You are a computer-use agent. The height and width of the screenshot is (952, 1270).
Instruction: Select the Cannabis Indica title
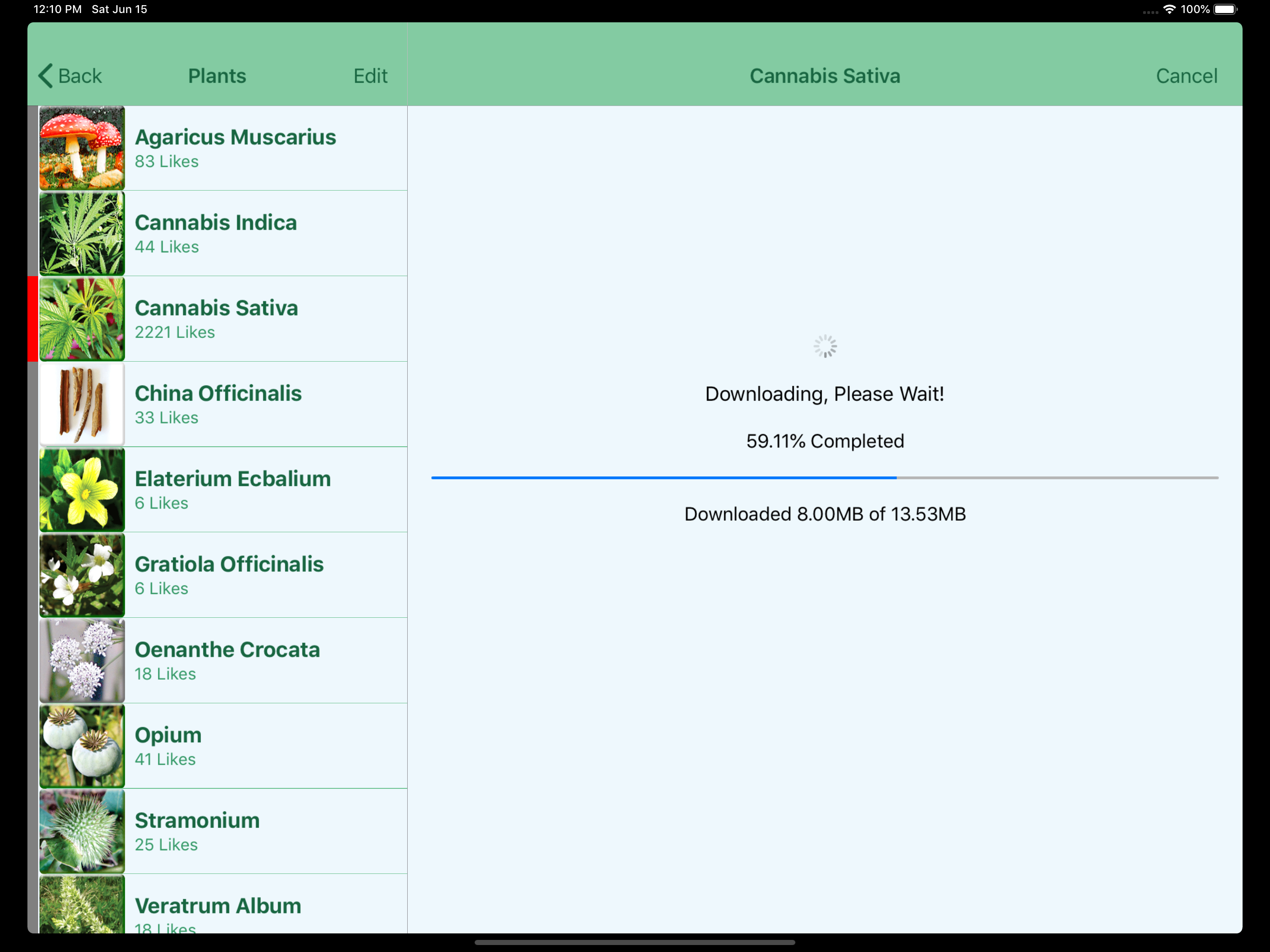coord(216,223)
